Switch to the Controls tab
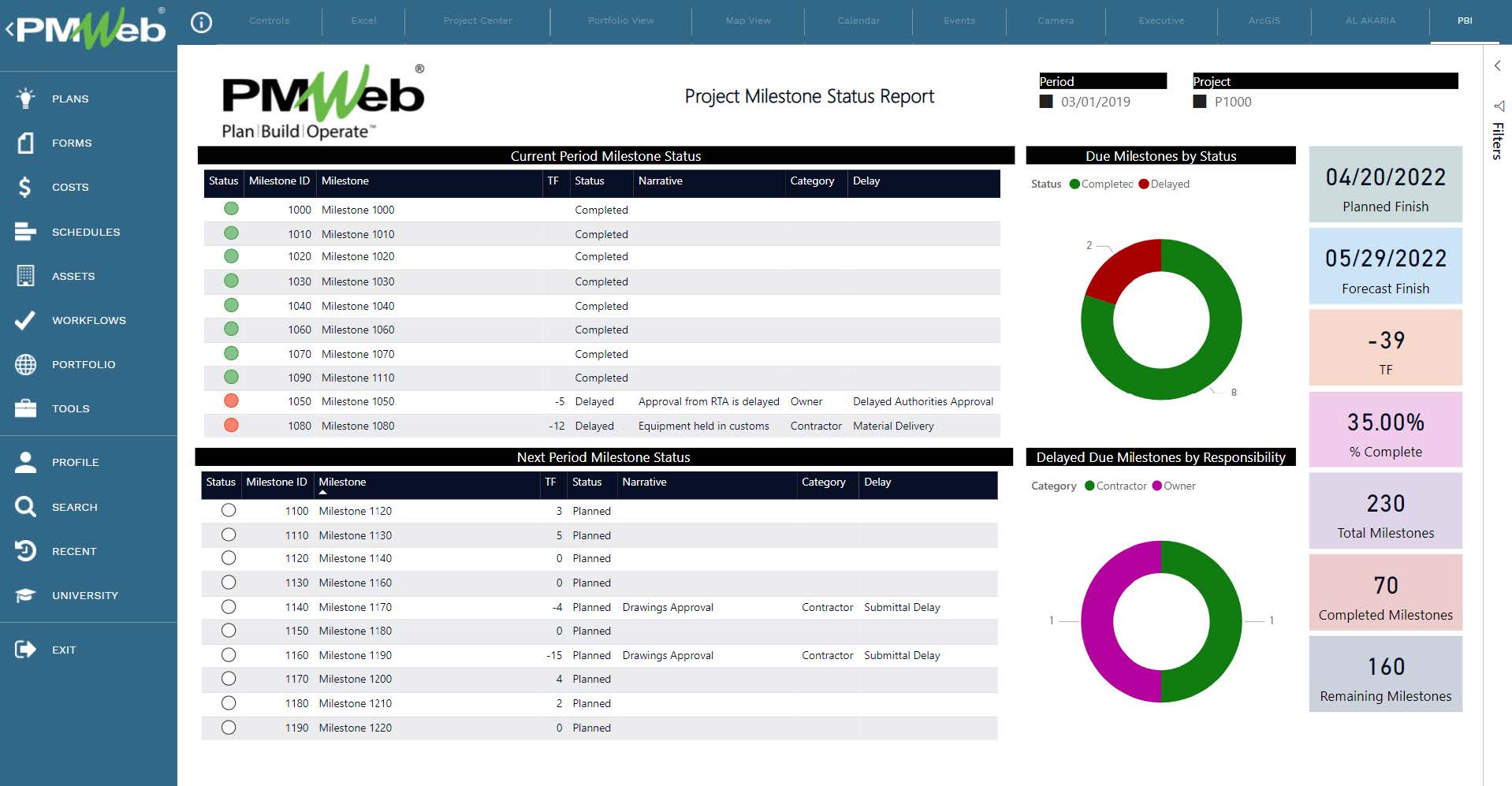 point(269,20)
